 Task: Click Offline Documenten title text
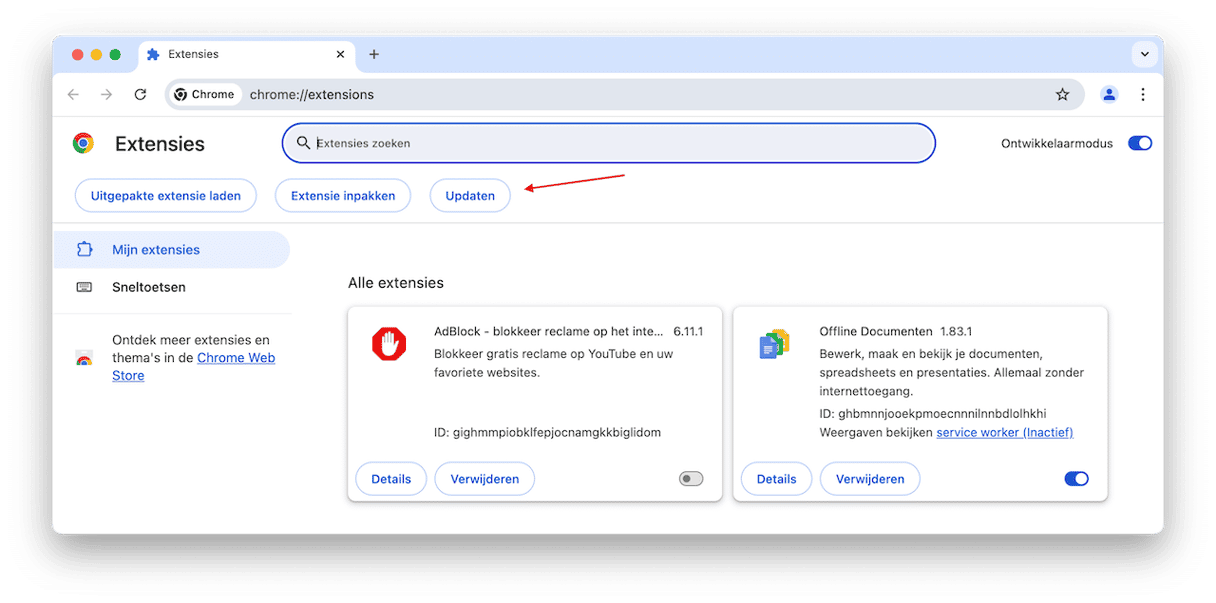click(x=876, y=331)
